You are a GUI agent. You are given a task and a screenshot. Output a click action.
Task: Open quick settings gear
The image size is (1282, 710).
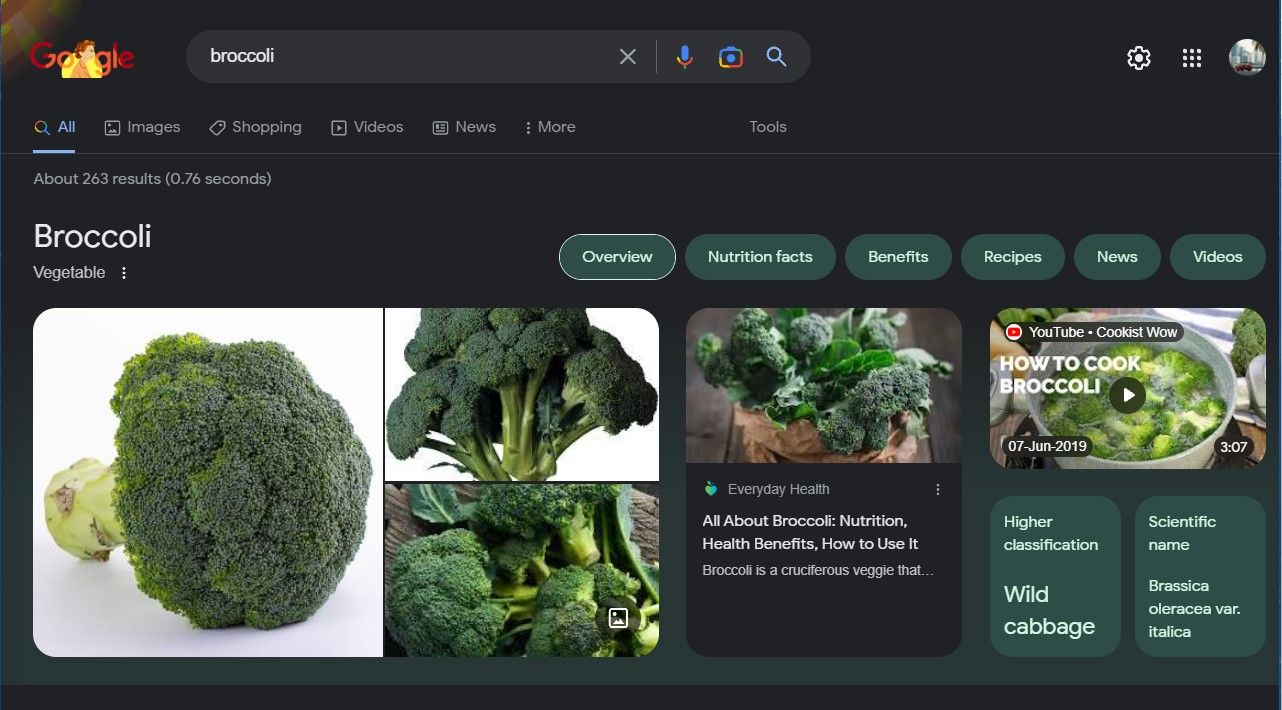(x=1138, y=57)
